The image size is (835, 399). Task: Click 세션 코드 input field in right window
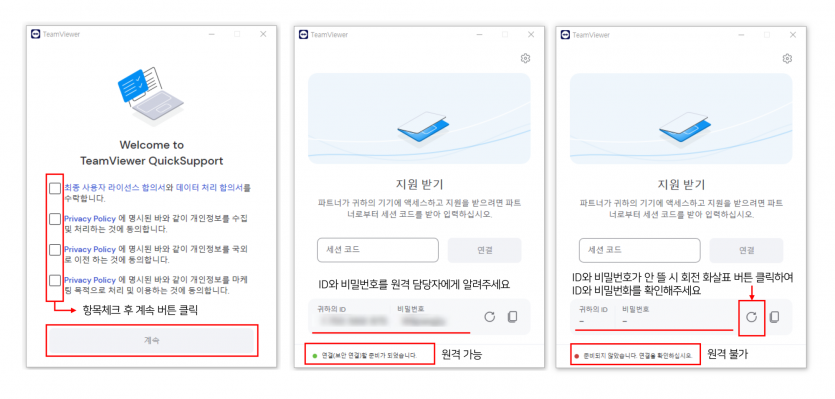(640, 250)
